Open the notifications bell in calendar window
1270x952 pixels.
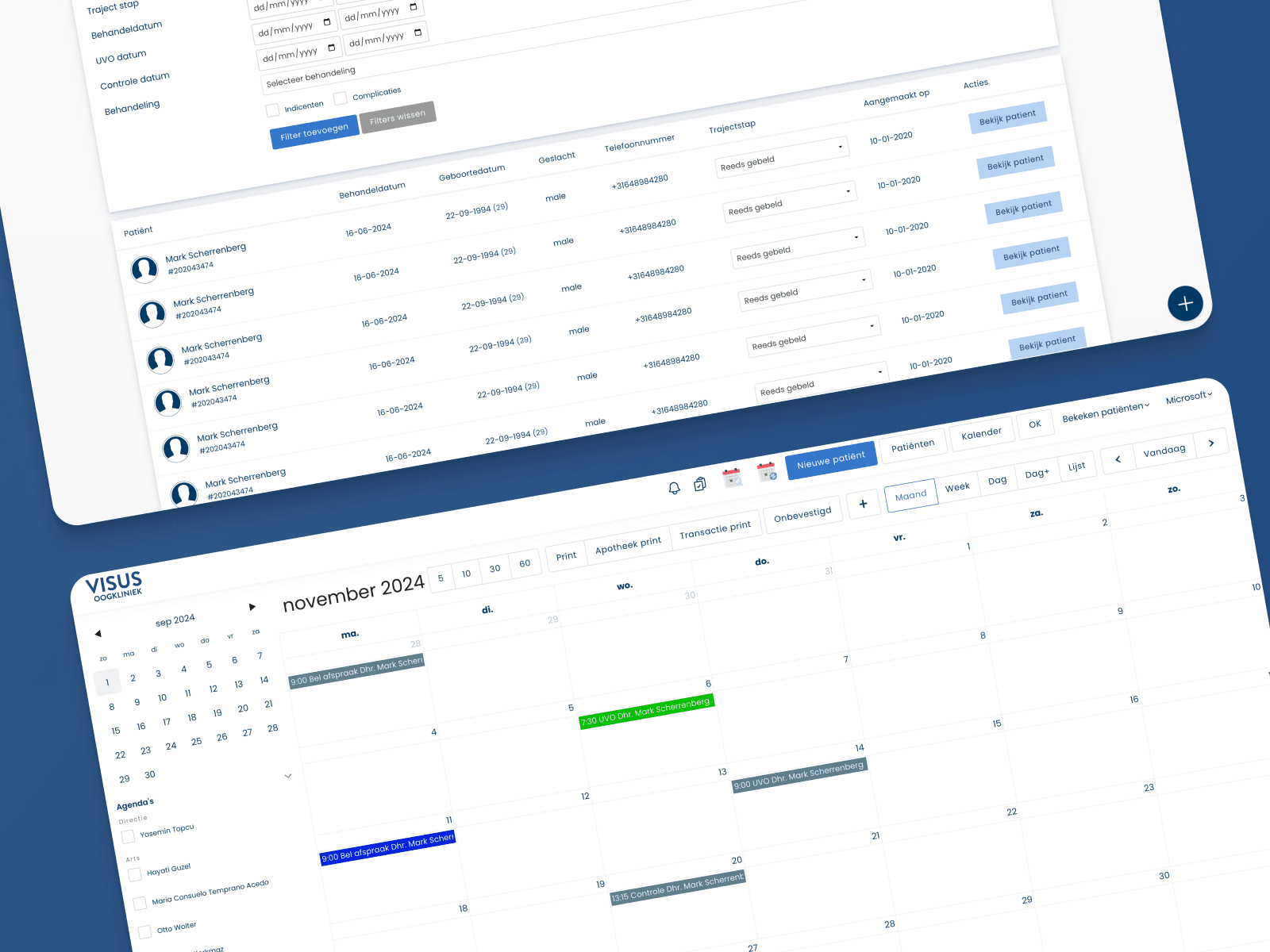tap(674, 489)
